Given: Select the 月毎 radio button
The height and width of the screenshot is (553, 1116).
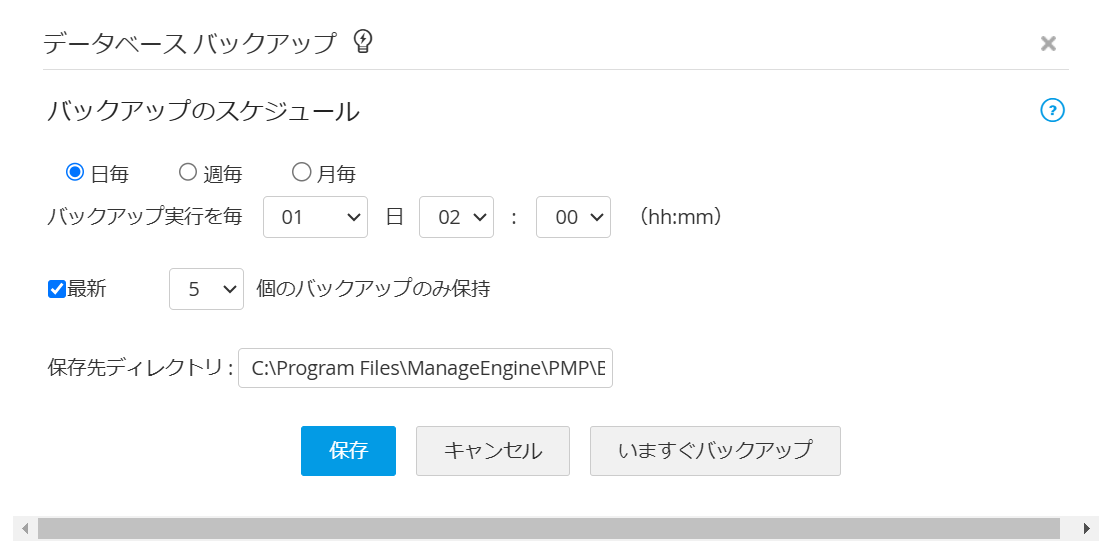Looking at the screenshot, I should pyautogui.click(x=301, y=173).
